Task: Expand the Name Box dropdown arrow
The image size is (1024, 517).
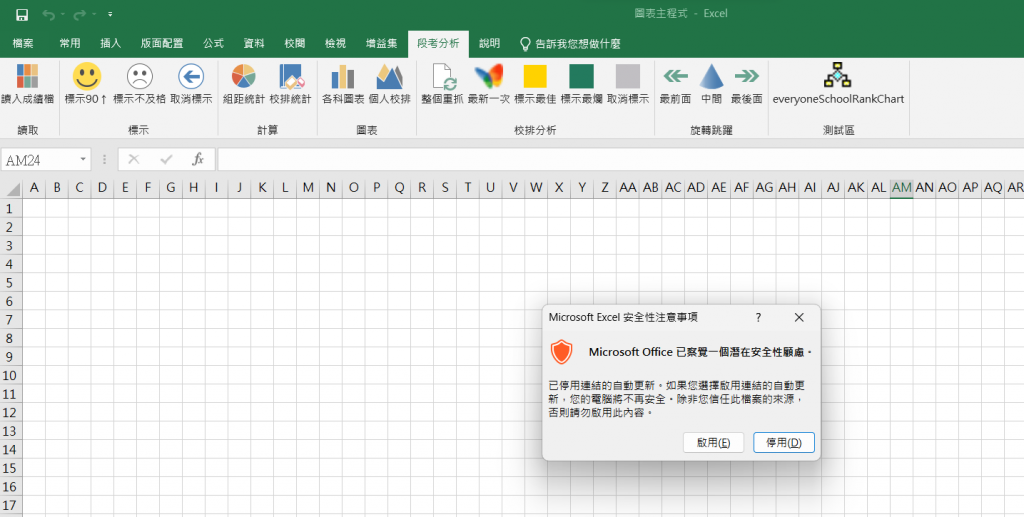Action: tap(83, 160)
